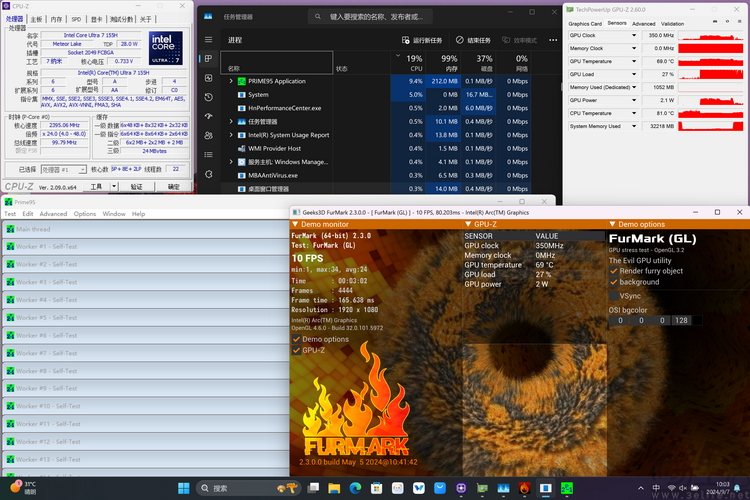
Task: Open notification bell in system tray
Action: (737, 488)
